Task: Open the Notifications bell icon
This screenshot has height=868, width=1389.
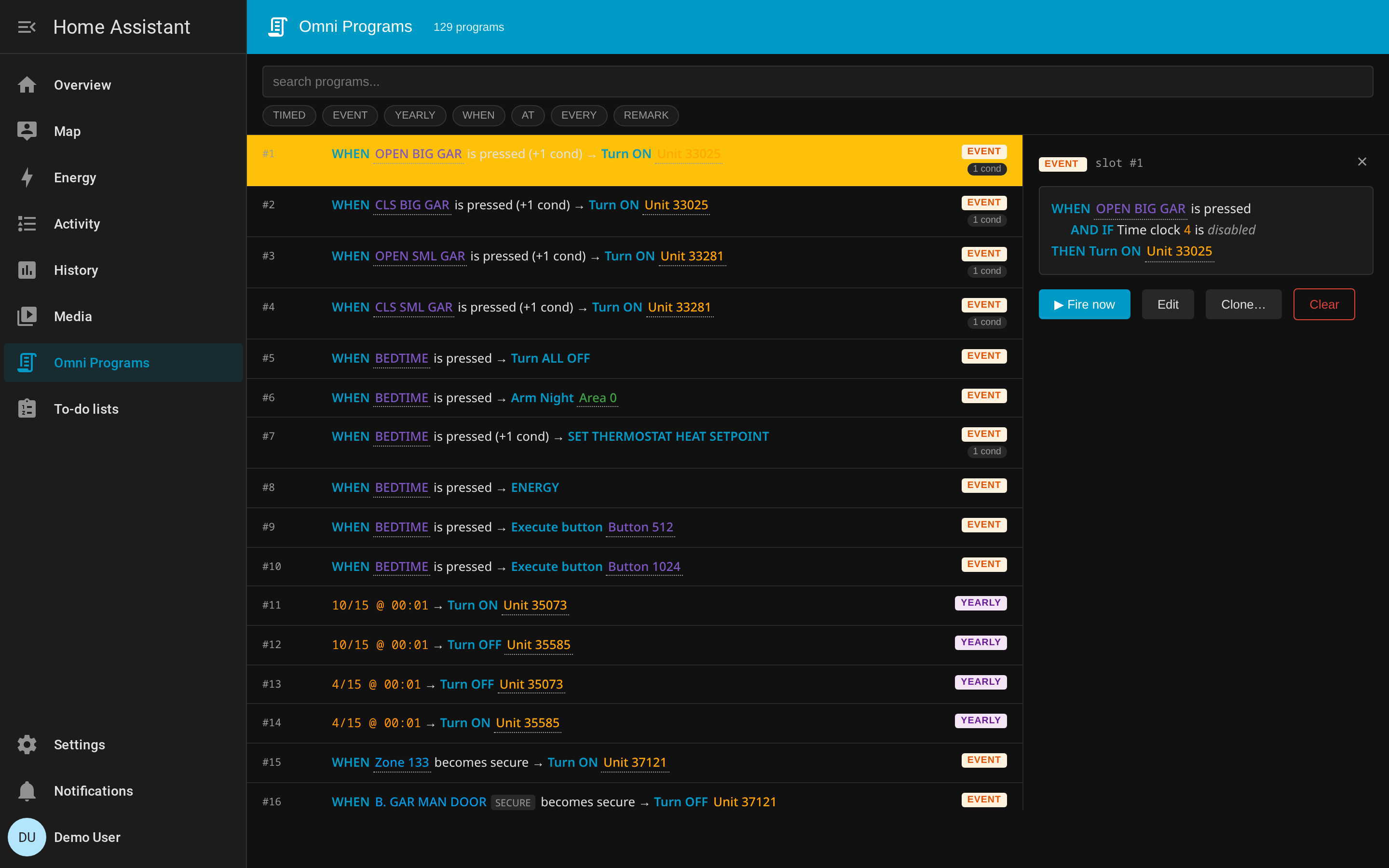Action: (27, 791)
